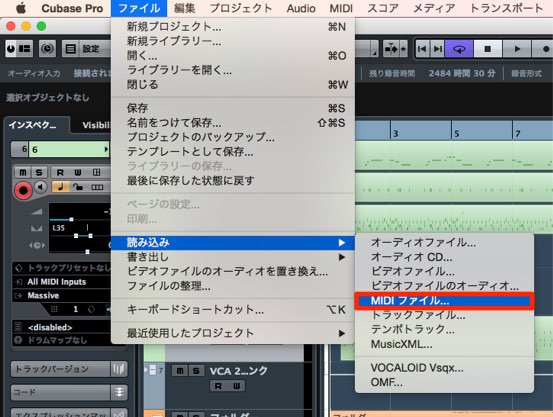553x417 pixels.
Task: Select オーディオファイル... in the import submenu
Action: [444, 243]
